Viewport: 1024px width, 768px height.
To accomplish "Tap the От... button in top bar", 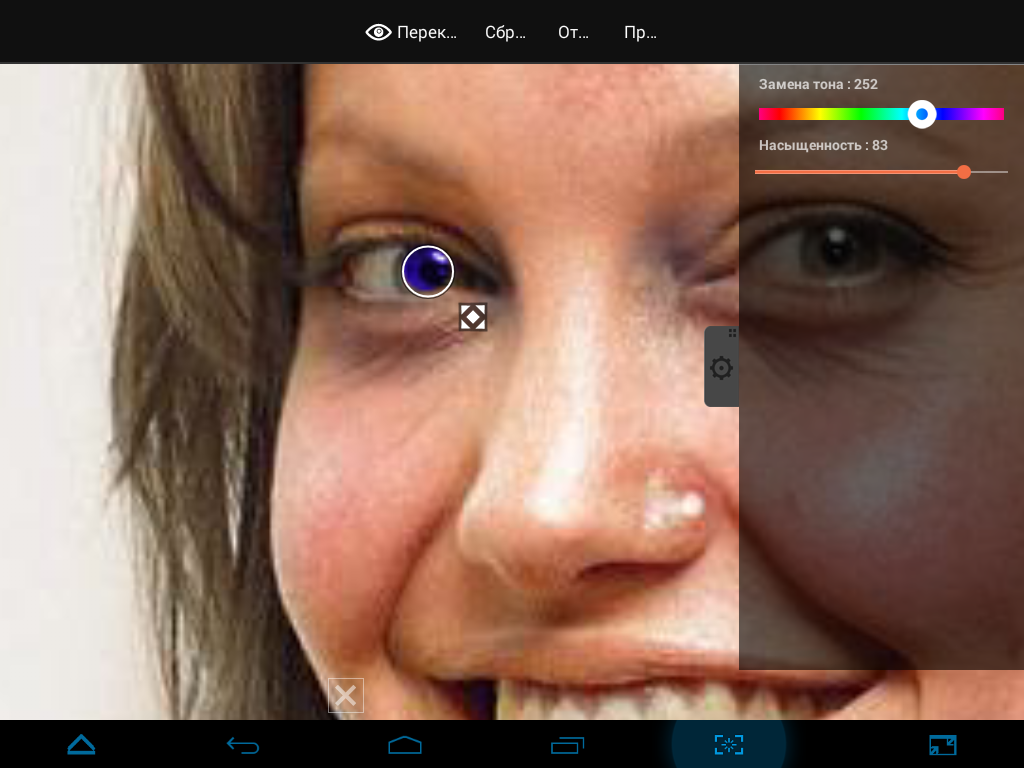I will coord(573,33).
